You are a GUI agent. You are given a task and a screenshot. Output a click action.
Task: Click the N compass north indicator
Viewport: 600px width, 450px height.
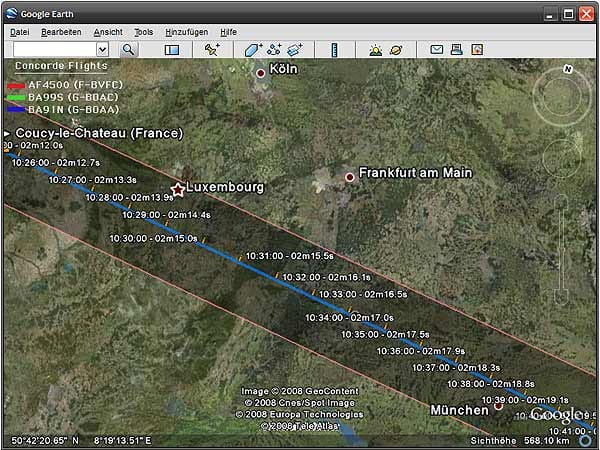click(x=567, y=70)
